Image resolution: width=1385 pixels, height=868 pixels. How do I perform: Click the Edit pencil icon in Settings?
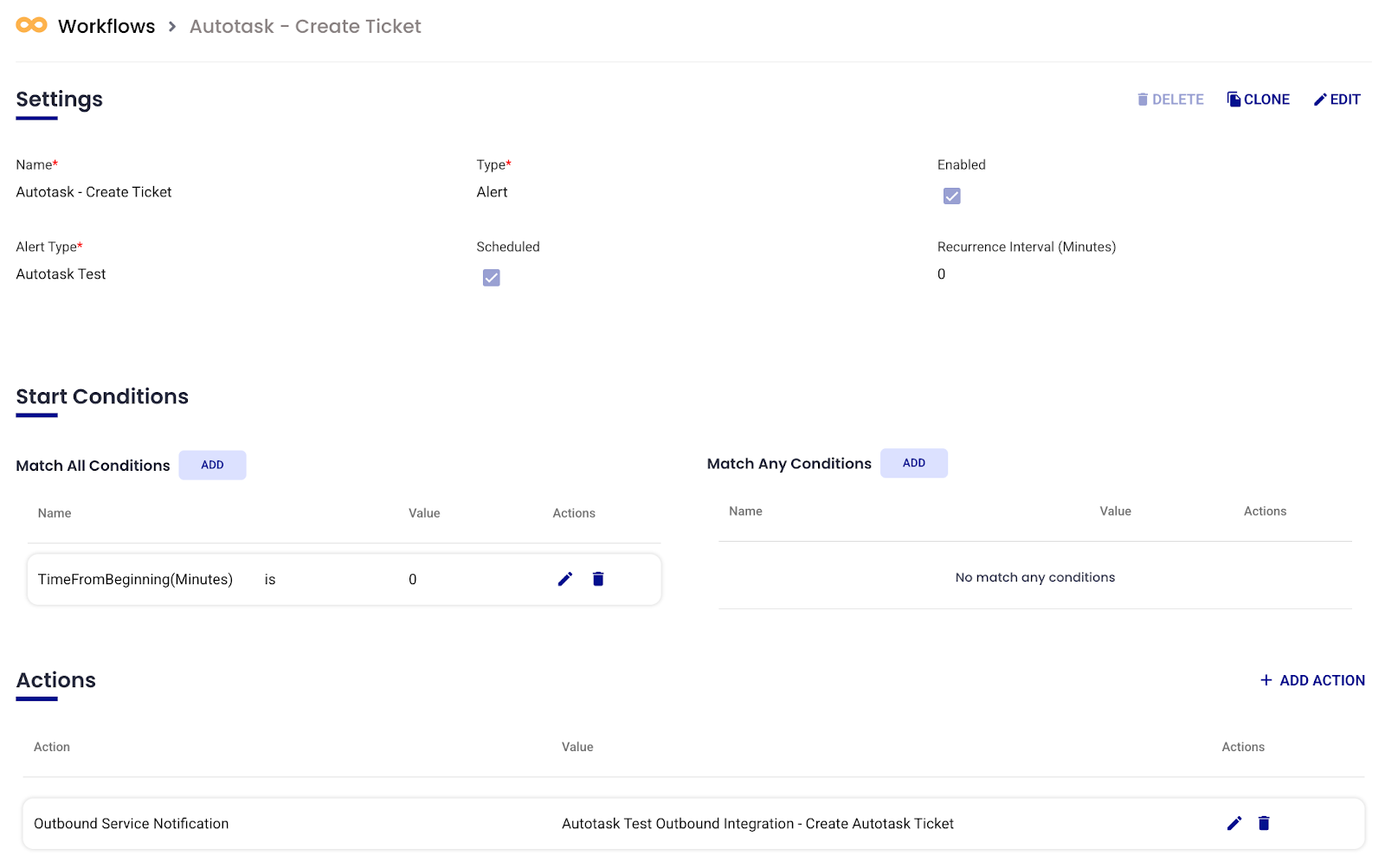[1320, 100]
